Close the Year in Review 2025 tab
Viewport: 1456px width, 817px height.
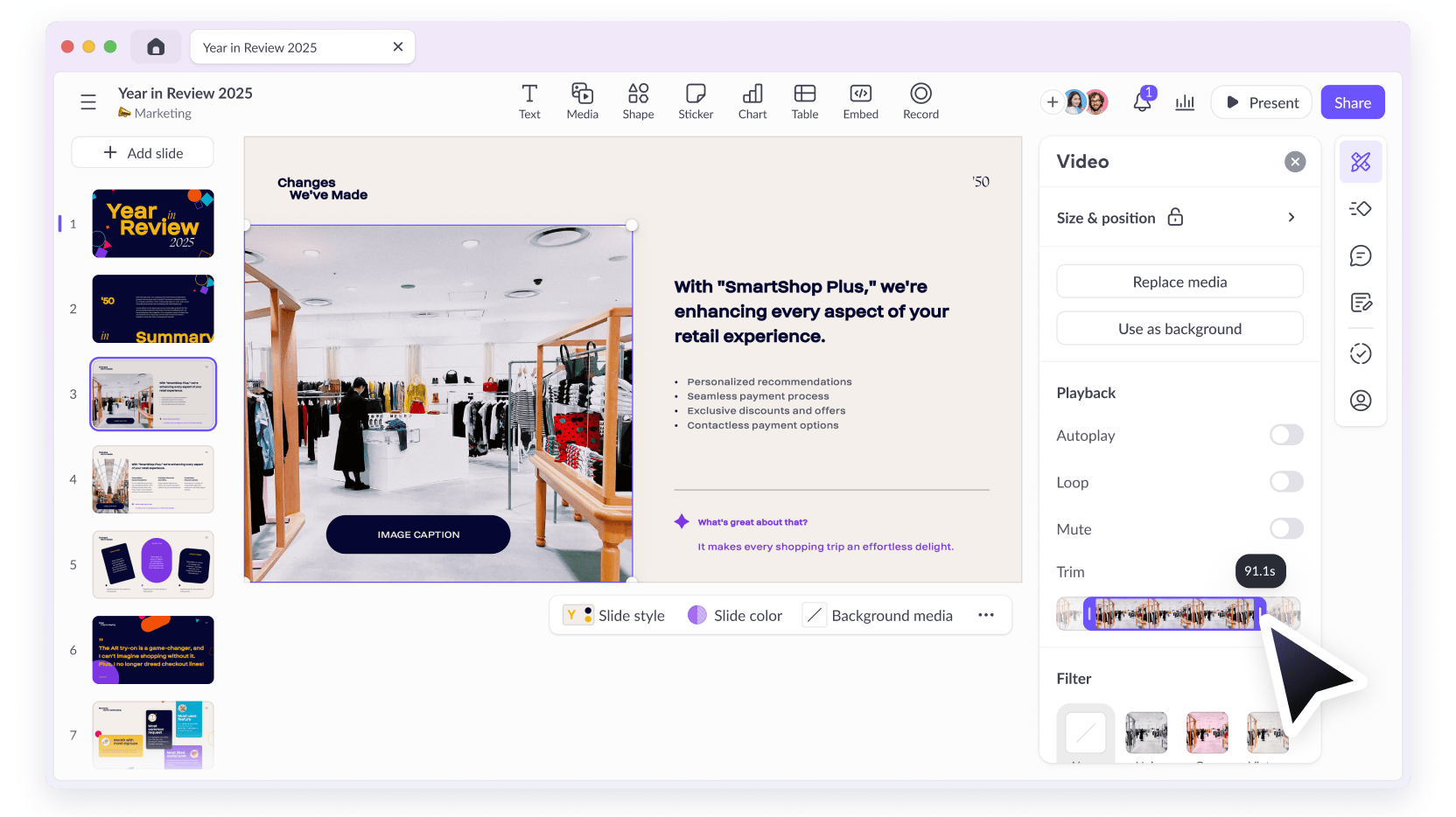pos(398,46)
